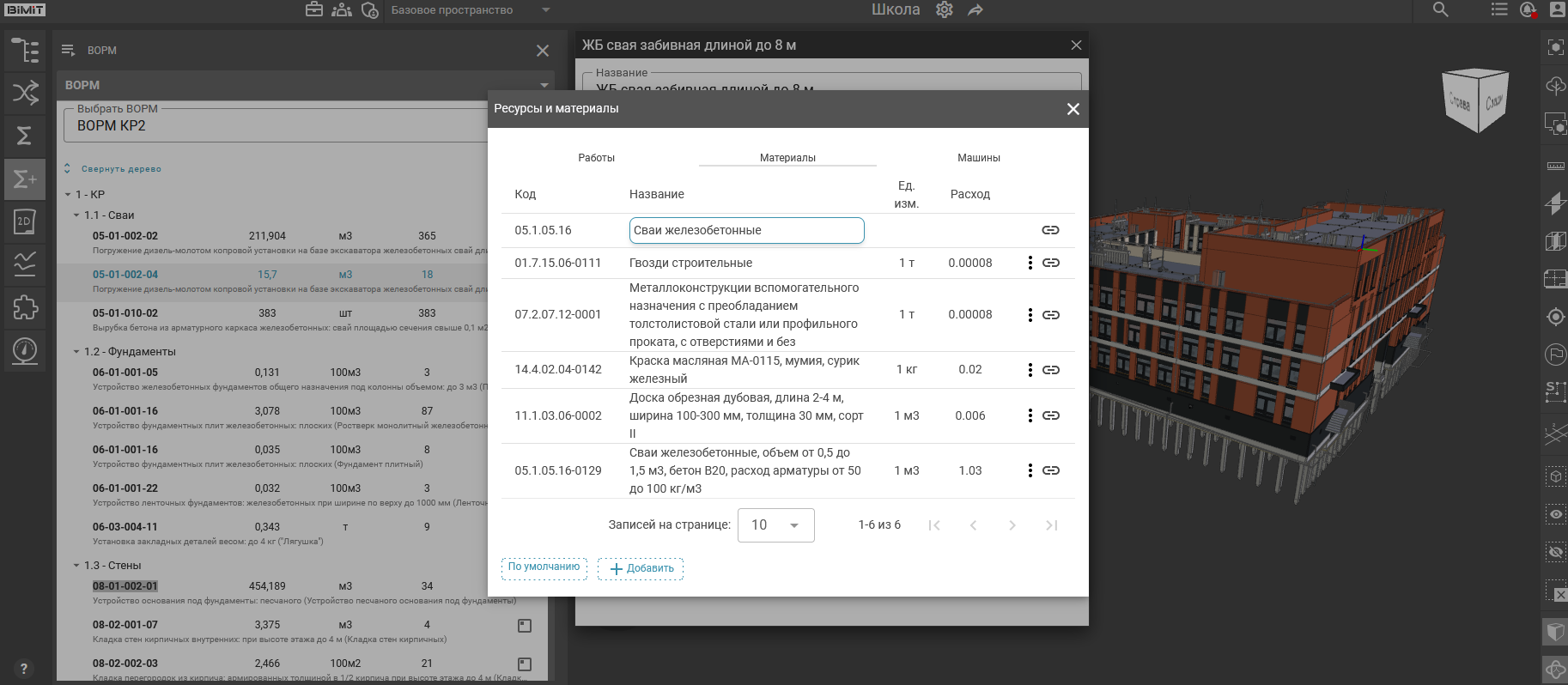Click the Расход column header
Viewport: 1568px width, 685px height.
coord(970,195)
